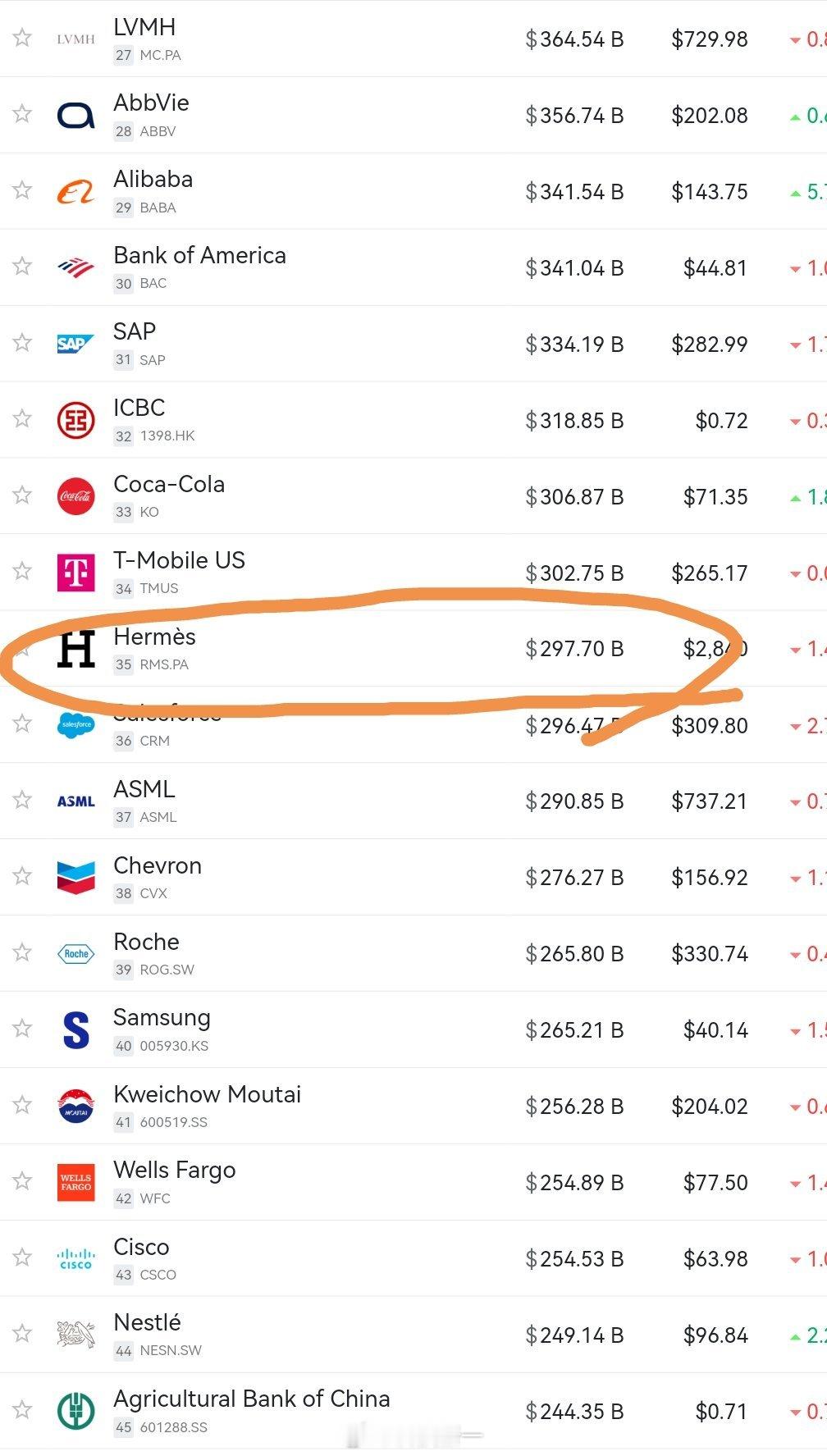Click the LVMH company logo

(75, 39)
